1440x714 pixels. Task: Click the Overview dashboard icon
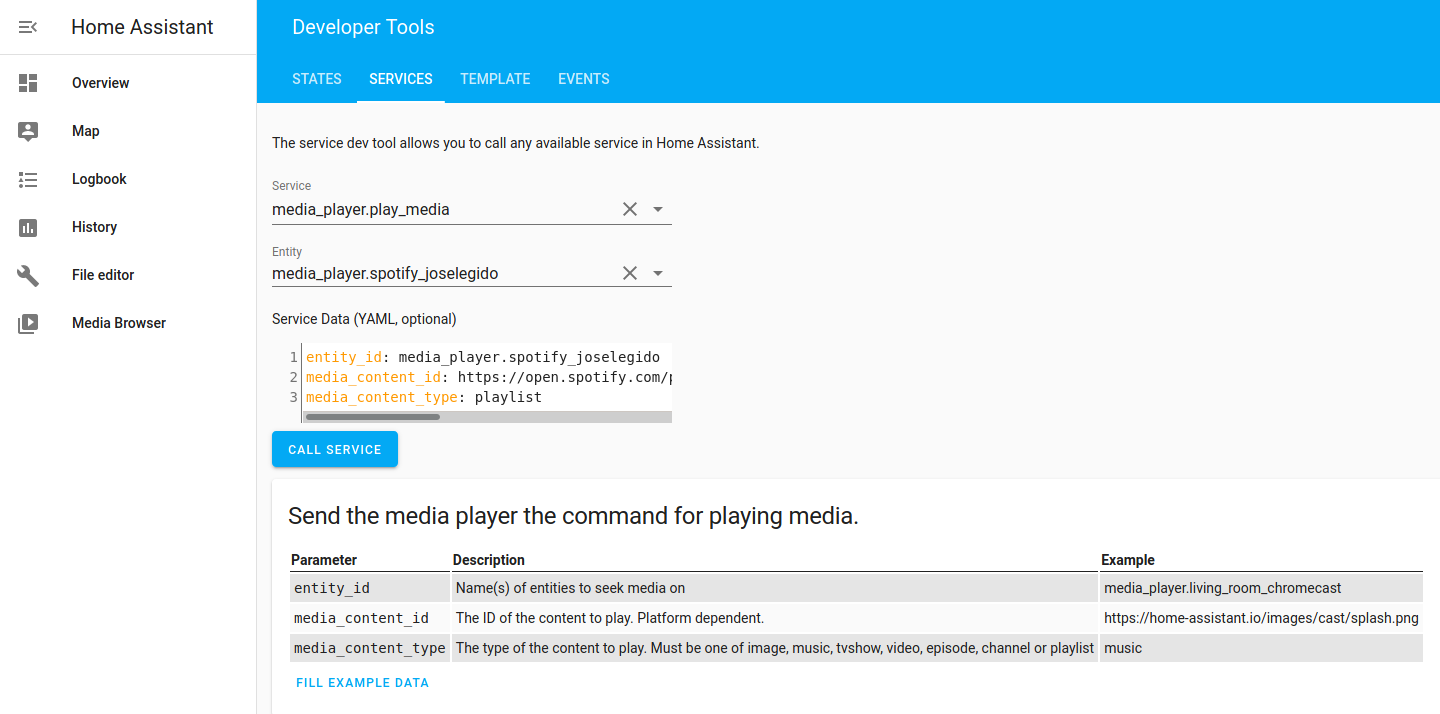[x=28, y=83]
